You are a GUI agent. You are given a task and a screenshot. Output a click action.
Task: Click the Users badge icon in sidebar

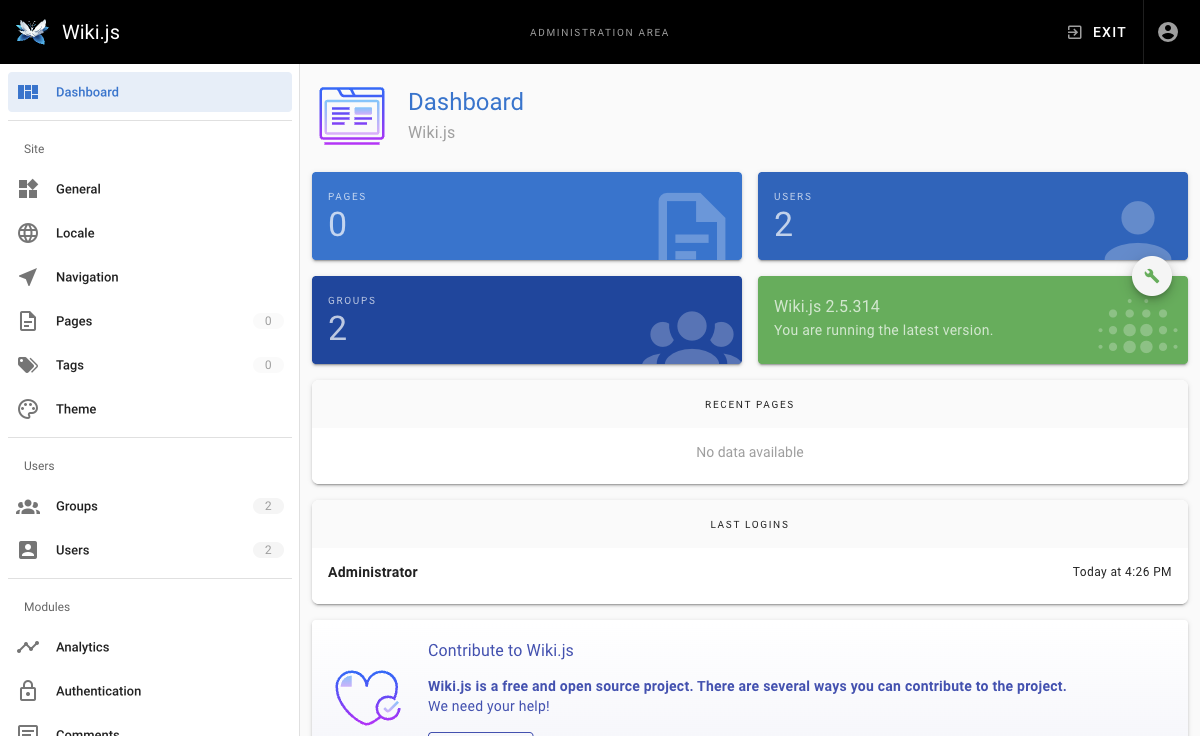[x=28, y=550]
